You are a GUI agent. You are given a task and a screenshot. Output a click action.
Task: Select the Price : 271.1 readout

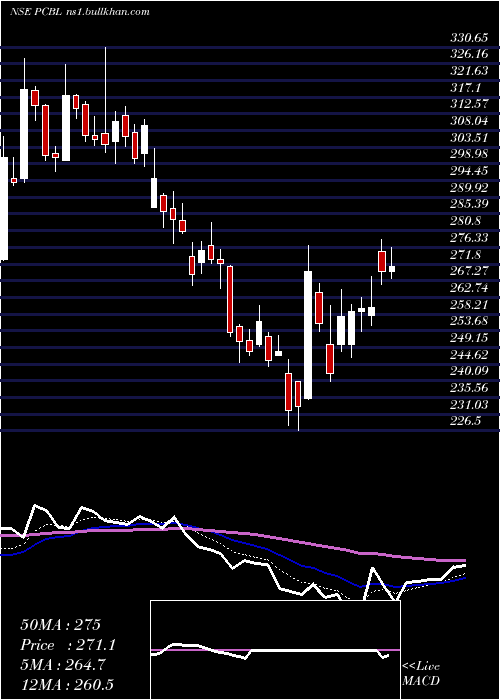pyautogui.click(x=68, y=645)
